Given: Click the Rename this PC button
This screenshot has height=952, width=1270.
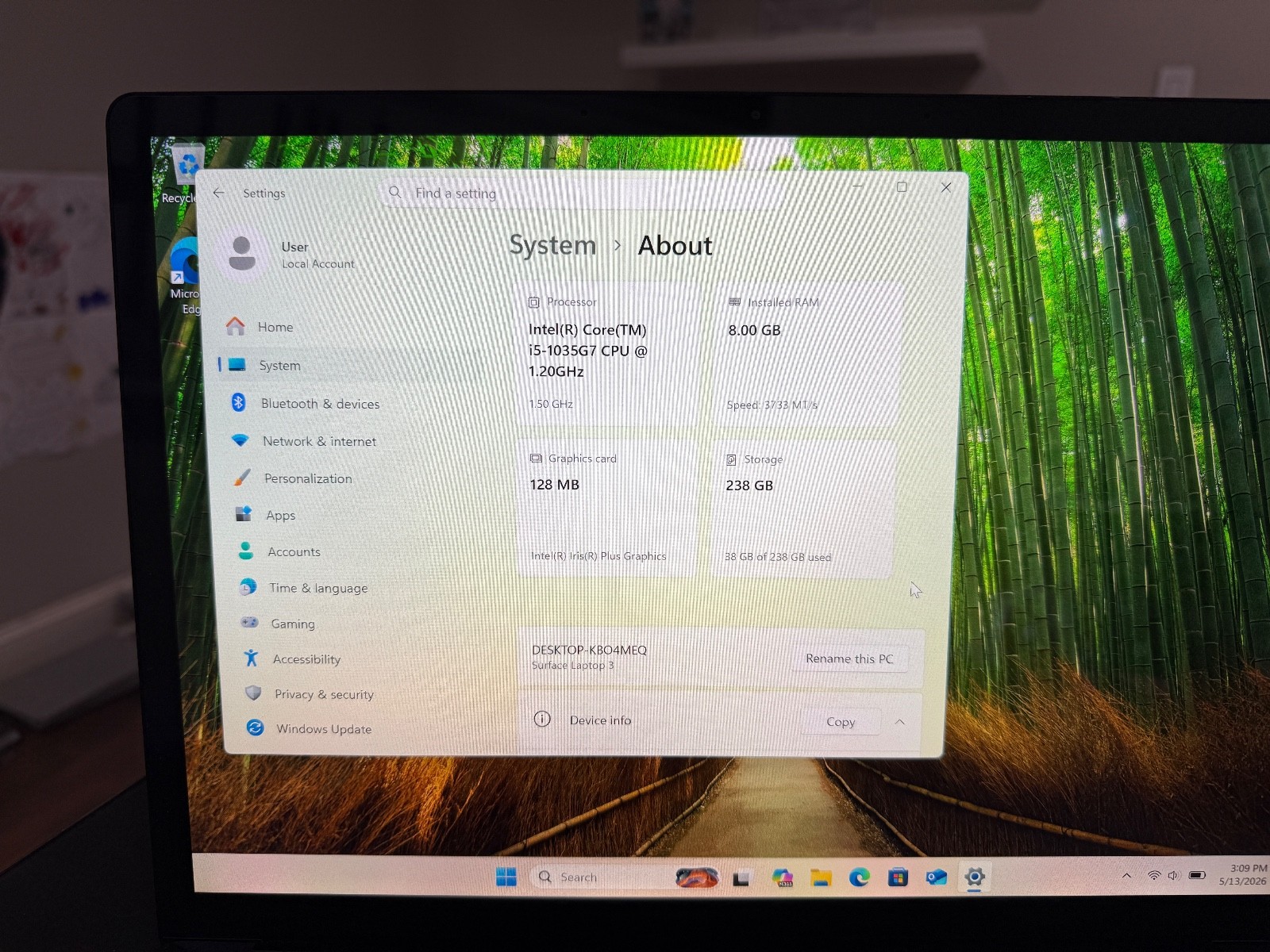Looking at the screenshot, I should click(849, 658).
